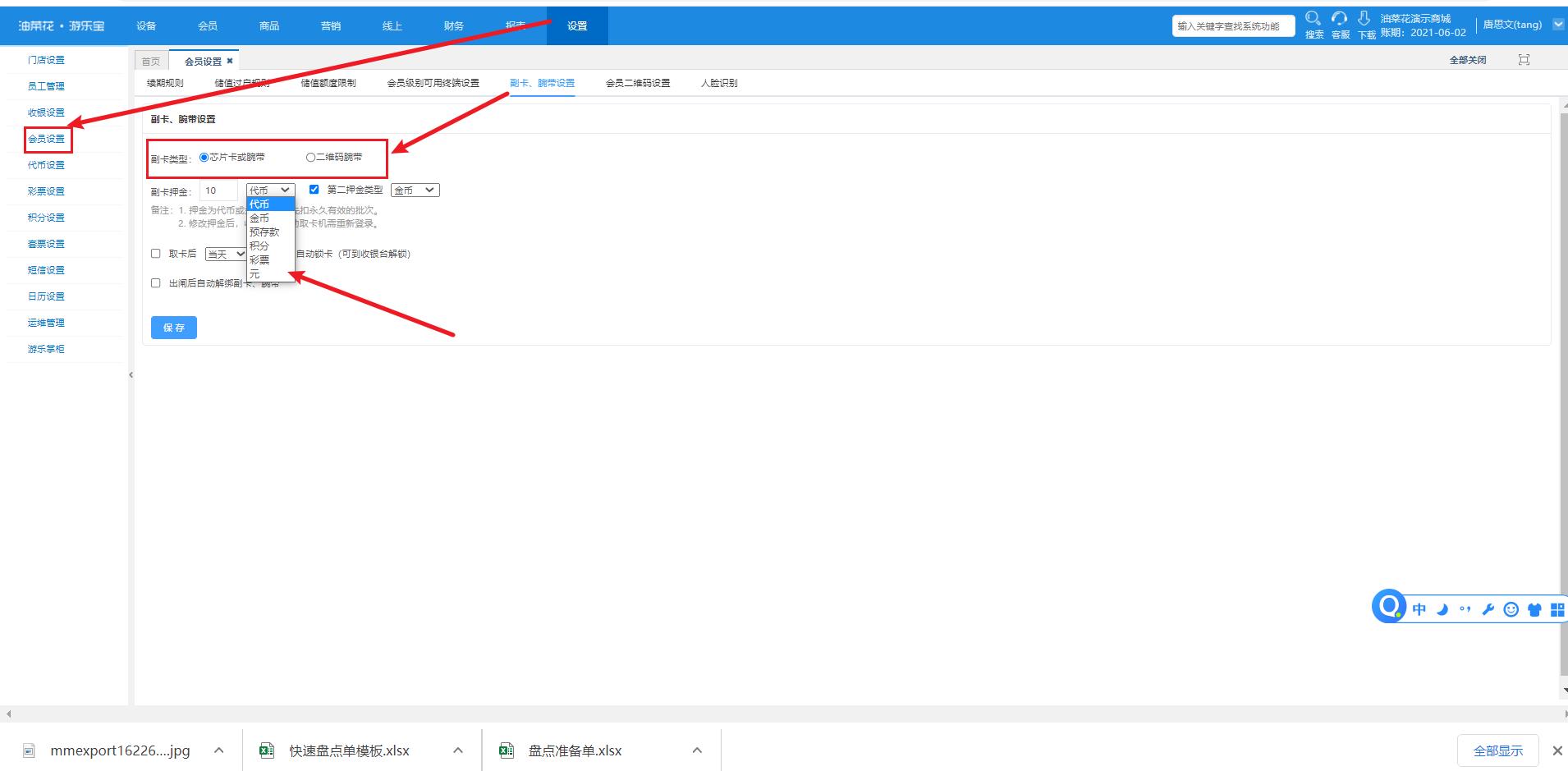
Task: Open the 副卡押金 currency type dropdown
Action: [x=270, y=190]
